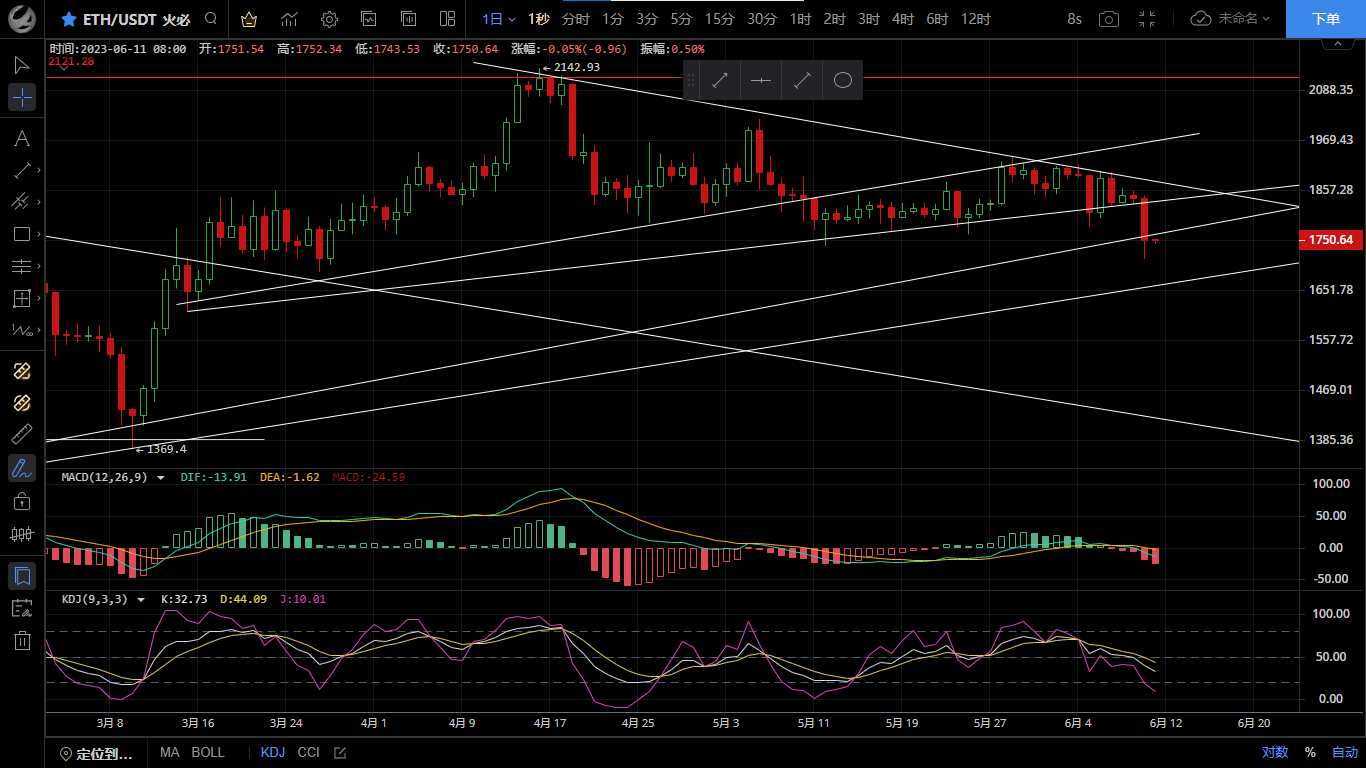Select the text annotation tool
This screenshot has height=768, width=1366.
coord(22,138)
